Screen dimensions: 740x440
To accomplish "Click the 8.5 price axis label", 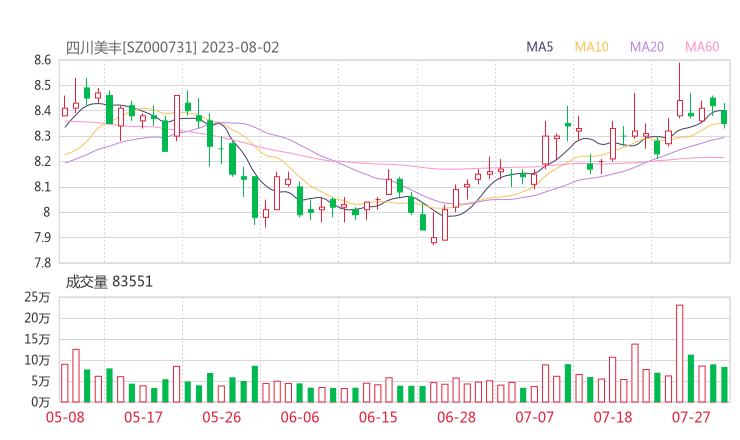I will [x=42, y=85].
